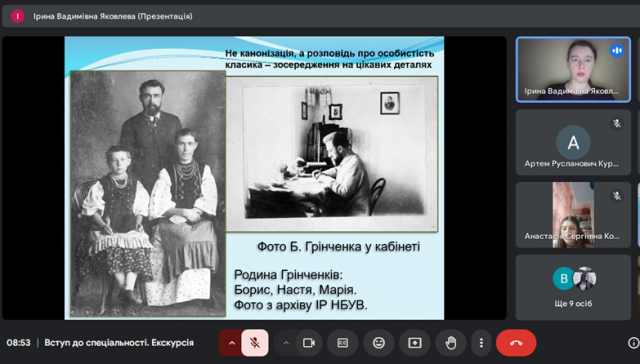Click muted mic icon on Артем's tile

click(617, 123)
